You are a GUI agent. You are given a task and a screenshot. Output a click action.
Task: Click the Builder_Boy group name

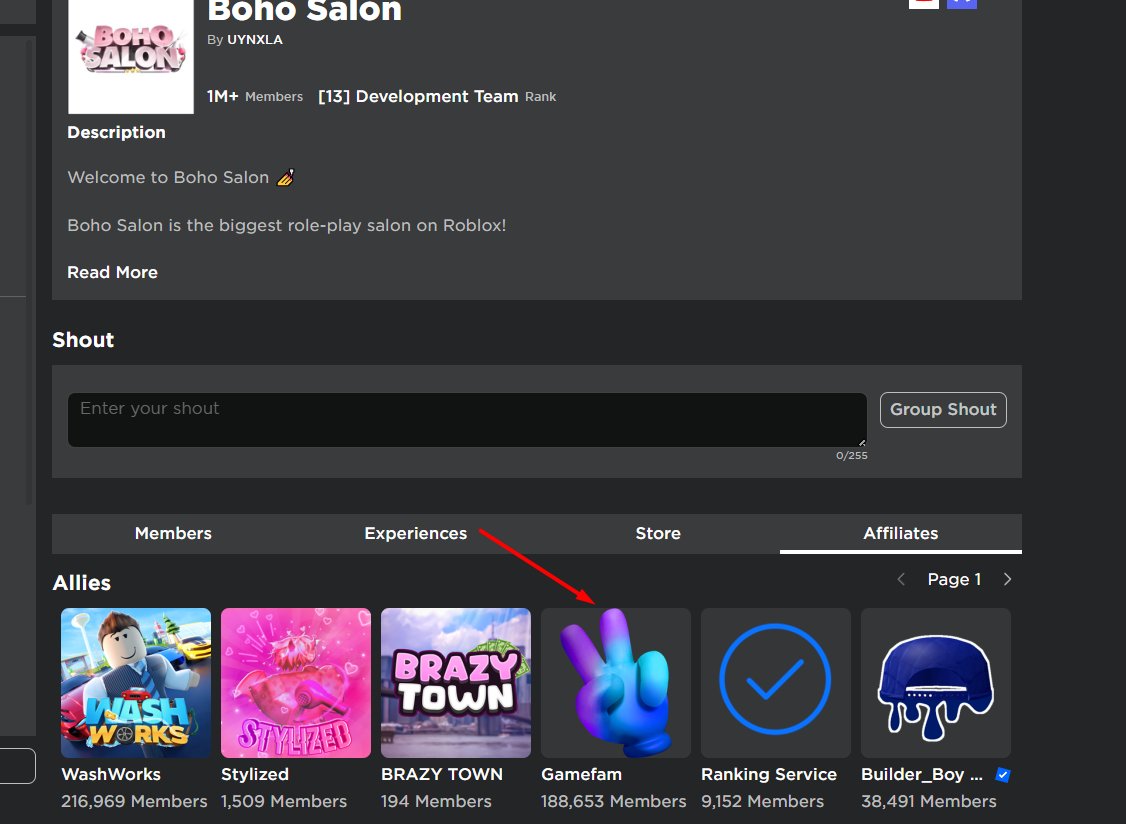[922, 774]
